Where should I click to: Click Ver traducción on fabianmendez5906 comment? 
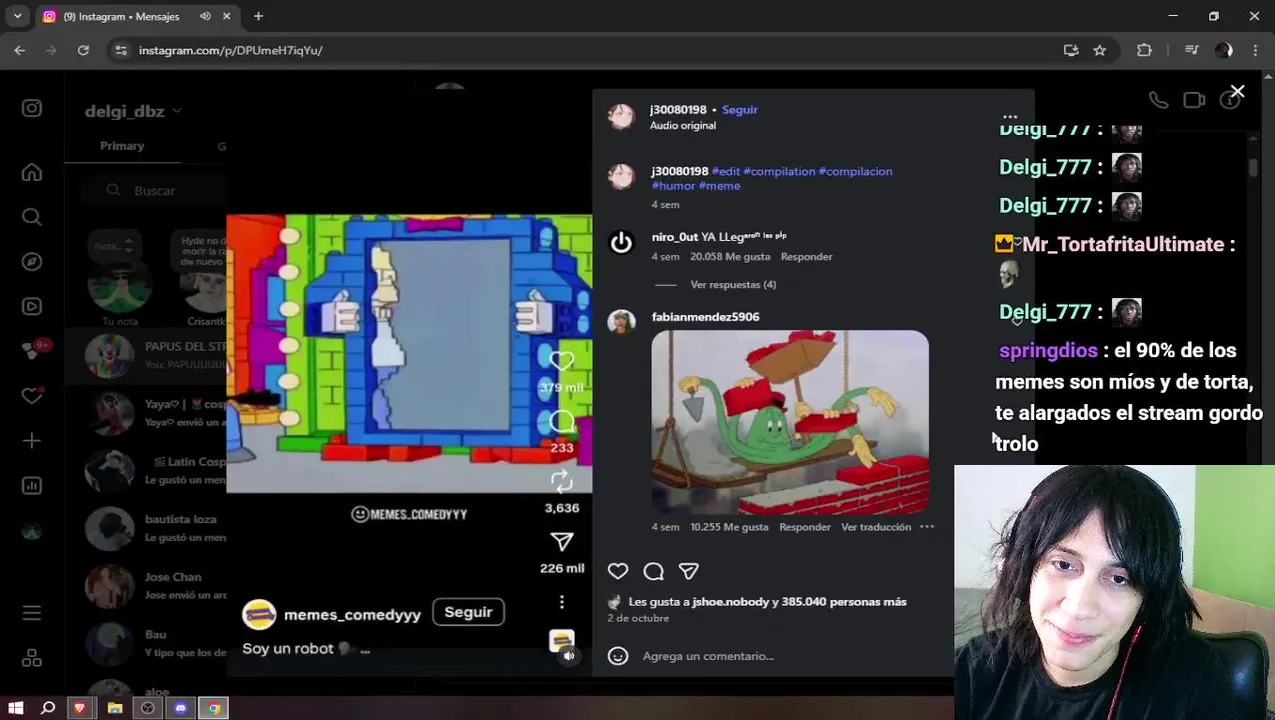coord(876,527)
